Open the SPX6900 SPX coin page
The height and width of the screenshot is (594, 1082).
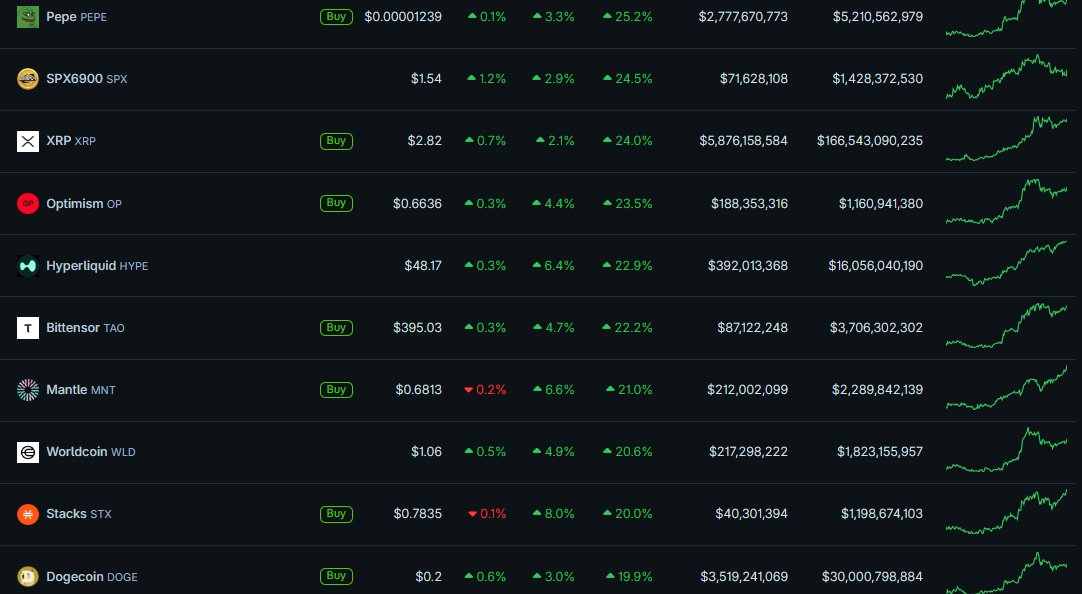pos(87,79)
